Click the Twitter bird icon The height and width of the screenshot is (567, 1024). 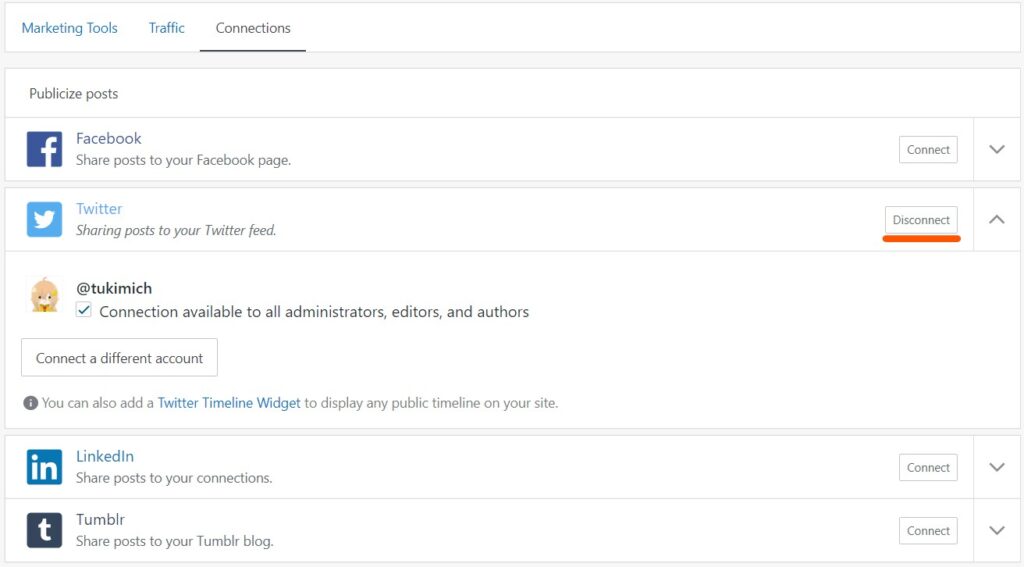(x=44, y=219)
